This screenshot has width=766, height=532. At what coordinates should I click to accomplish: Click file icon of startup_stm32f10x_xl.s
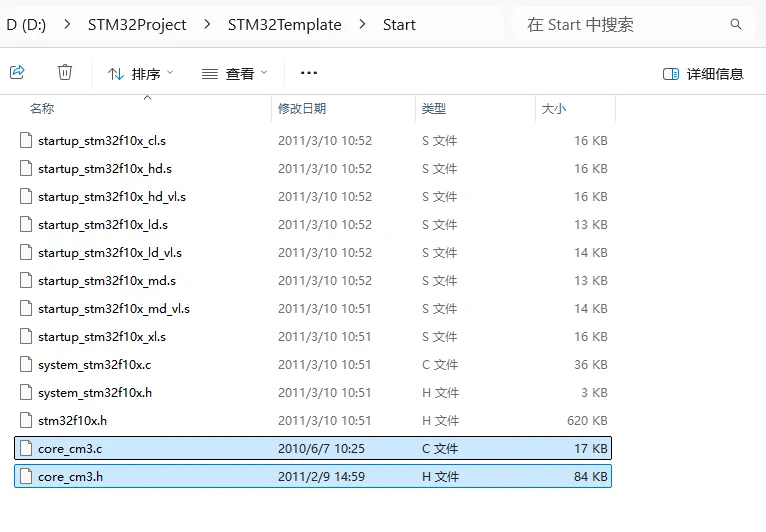point(26,336)
